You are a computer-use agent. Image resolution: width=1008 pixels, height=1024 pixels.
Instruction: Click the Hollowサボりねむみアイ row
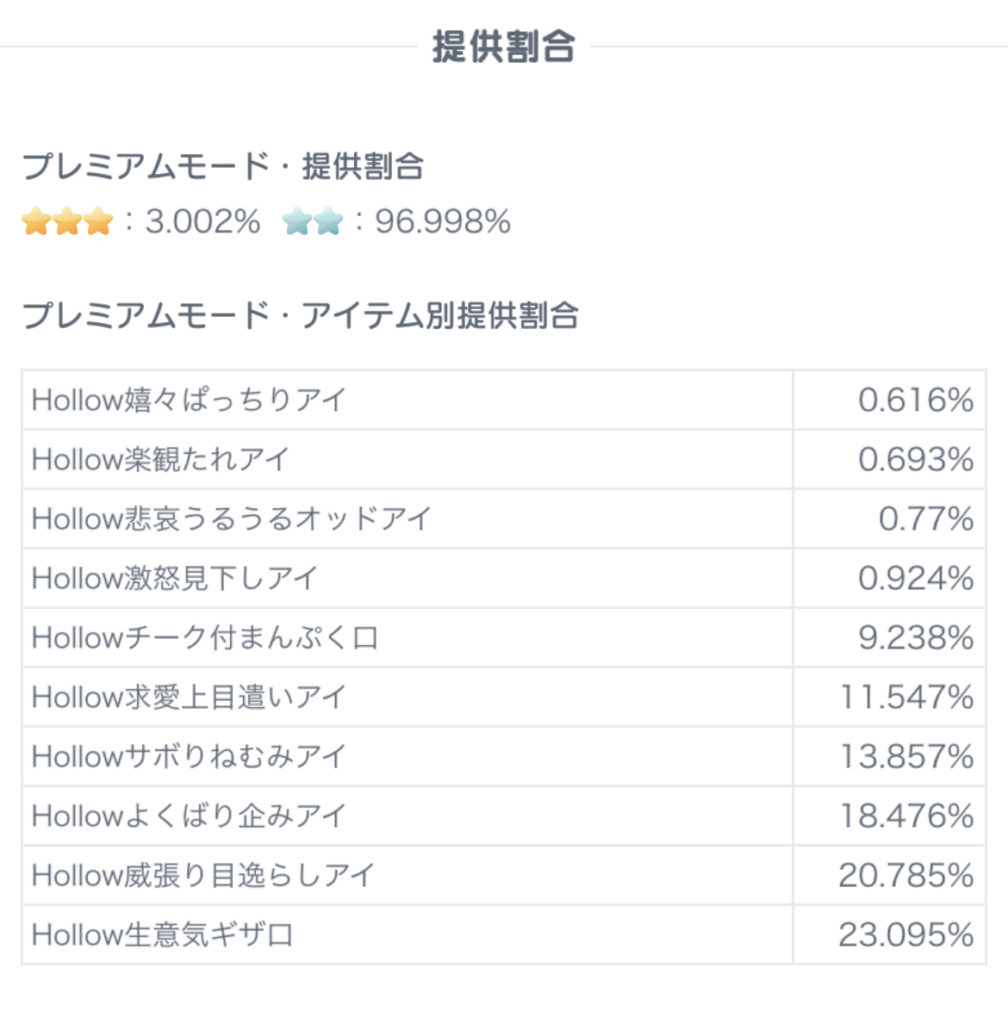pos(188,756)
